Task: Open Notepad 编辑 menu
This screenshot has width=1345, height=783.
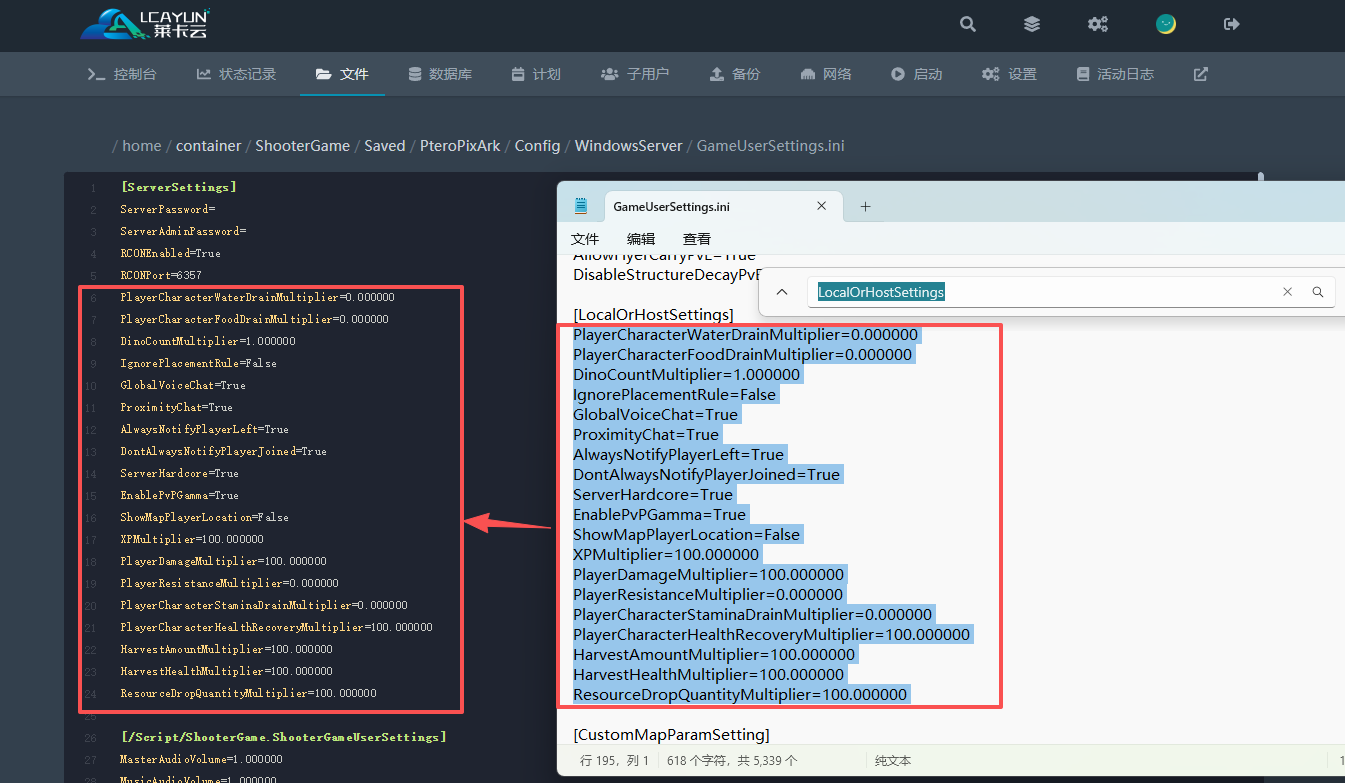Action: point(641,239)
